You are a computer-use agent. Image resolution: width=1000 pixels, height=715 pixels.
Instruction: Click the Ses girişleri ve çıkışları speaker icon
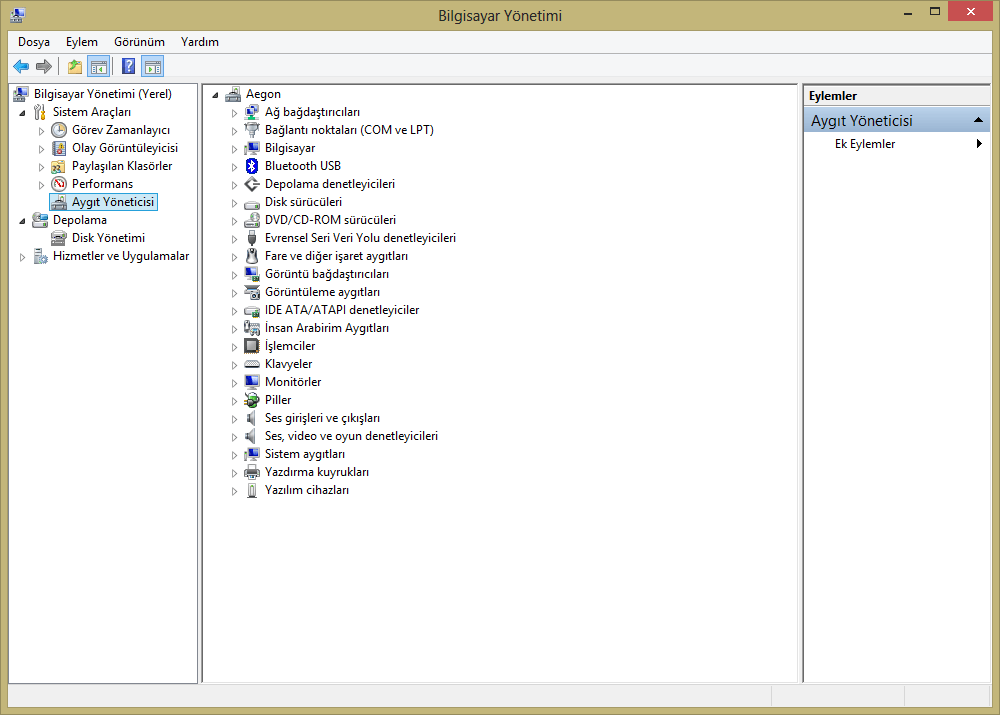[x=252, y=418]
